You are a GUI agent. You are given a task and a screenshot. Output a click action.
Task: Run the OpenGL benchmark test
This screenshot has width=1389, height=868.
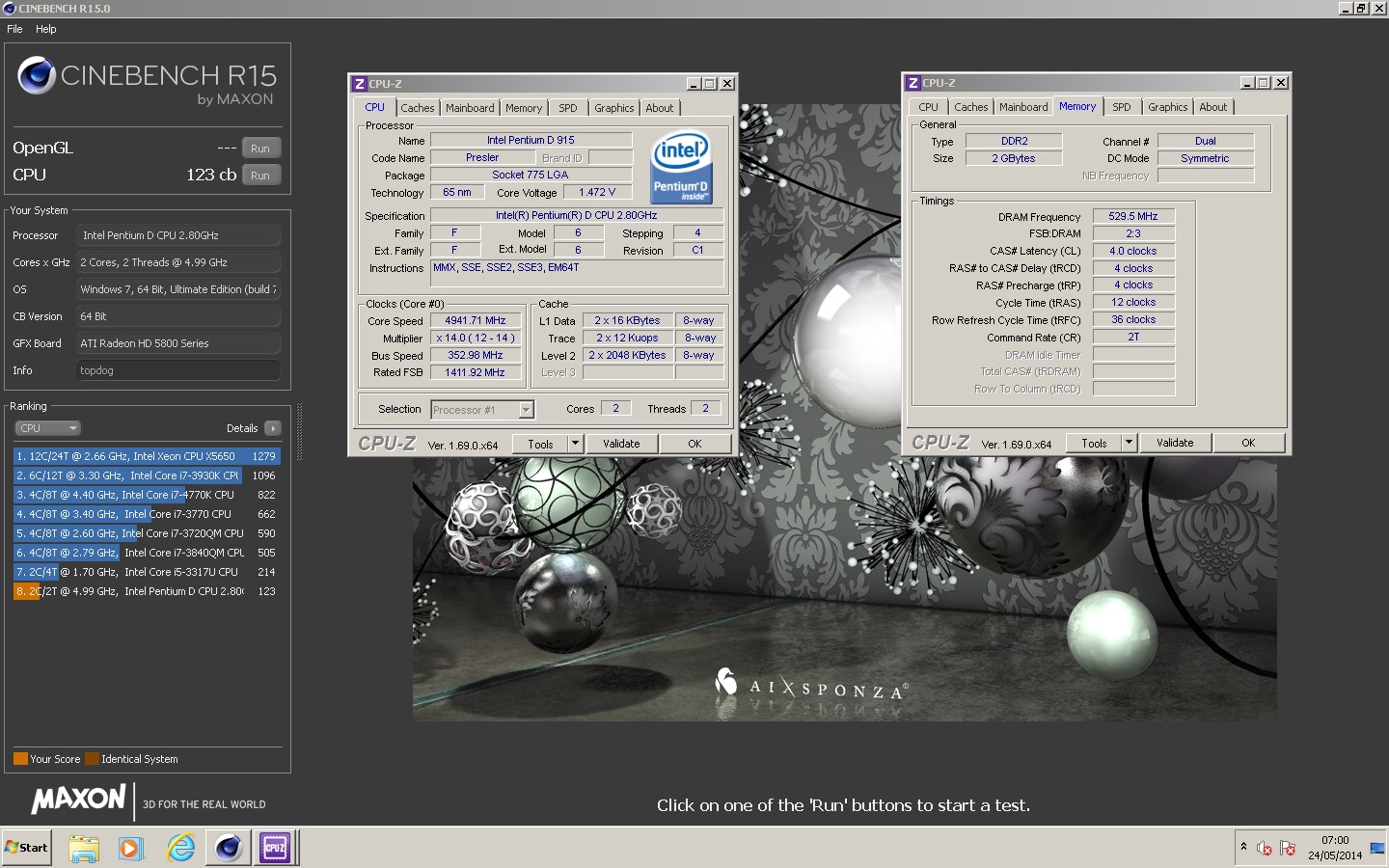260,149
